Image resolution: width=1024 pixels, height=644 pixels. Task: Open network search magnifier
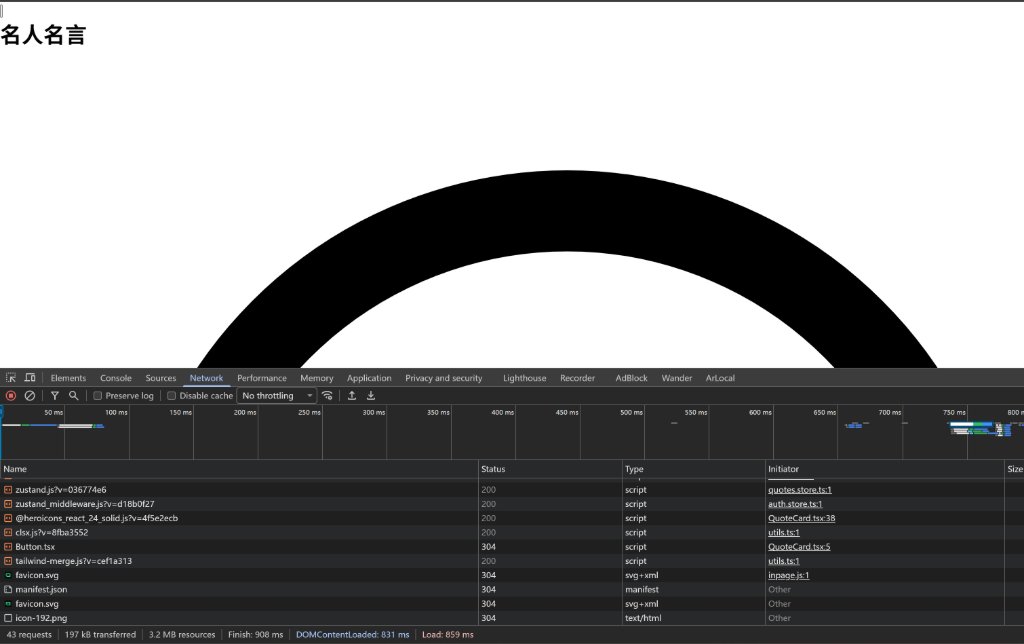[x=74, y=396]
